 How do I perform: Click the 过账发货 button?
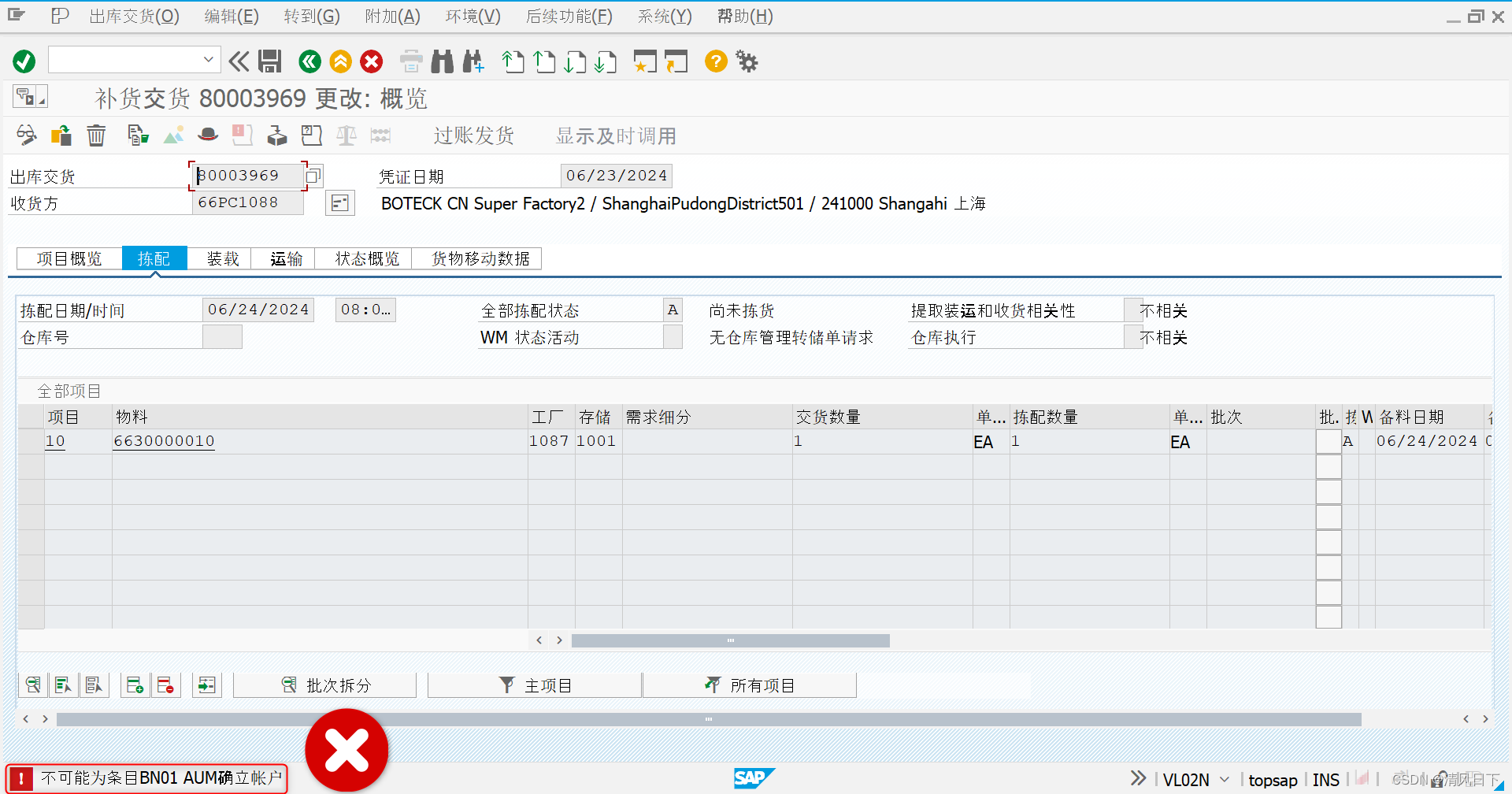tap(473, 135)
